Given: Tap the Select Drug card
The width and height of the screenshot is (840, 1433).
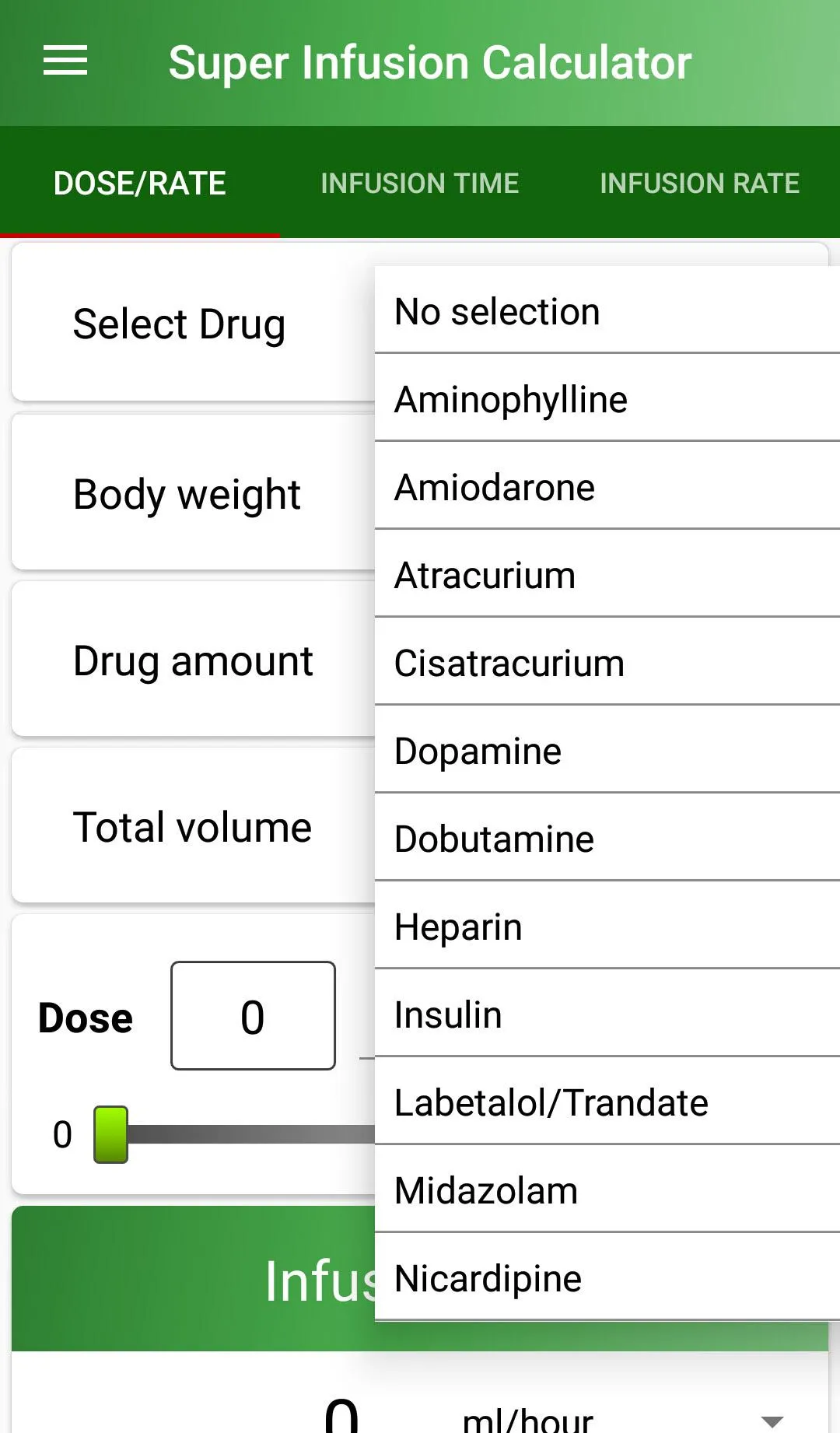Looking at the screenshot, I should pos(194,323).
